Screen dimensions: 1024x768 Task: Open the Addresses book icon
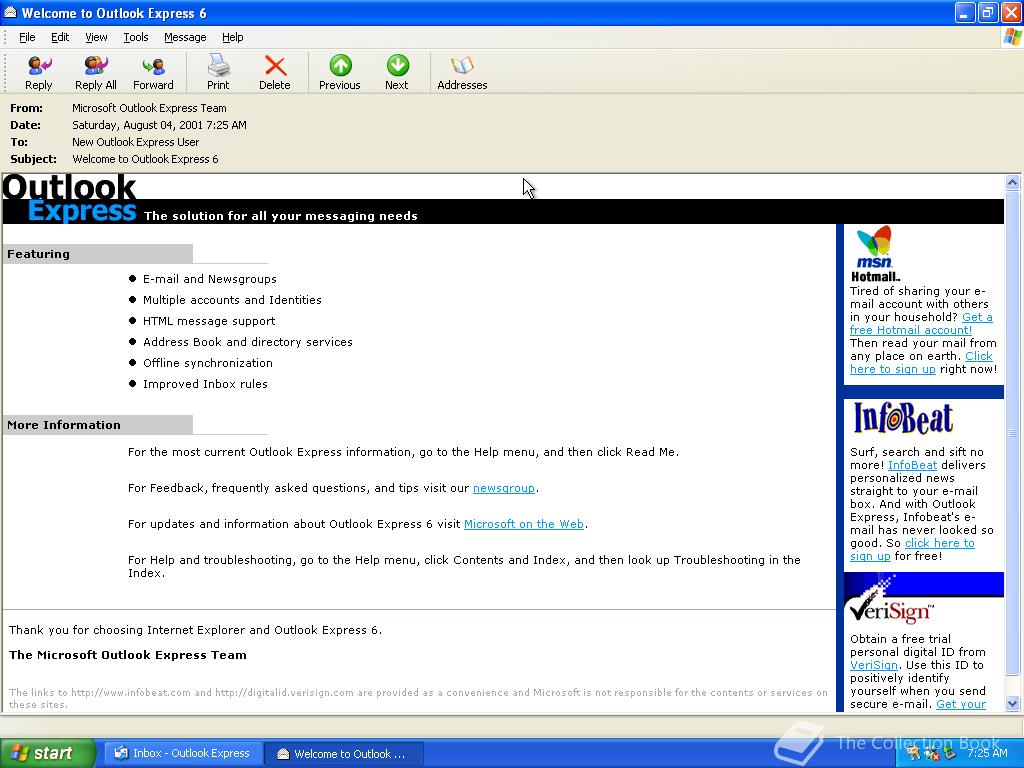pos(462,72)
